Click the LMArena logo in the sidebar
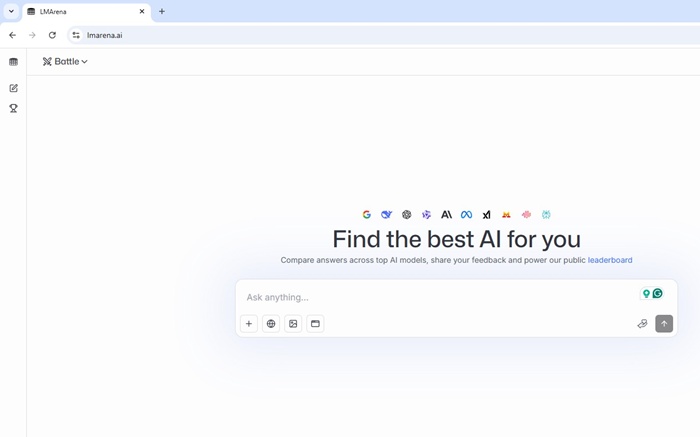700x437 pixels. (13, 62)
